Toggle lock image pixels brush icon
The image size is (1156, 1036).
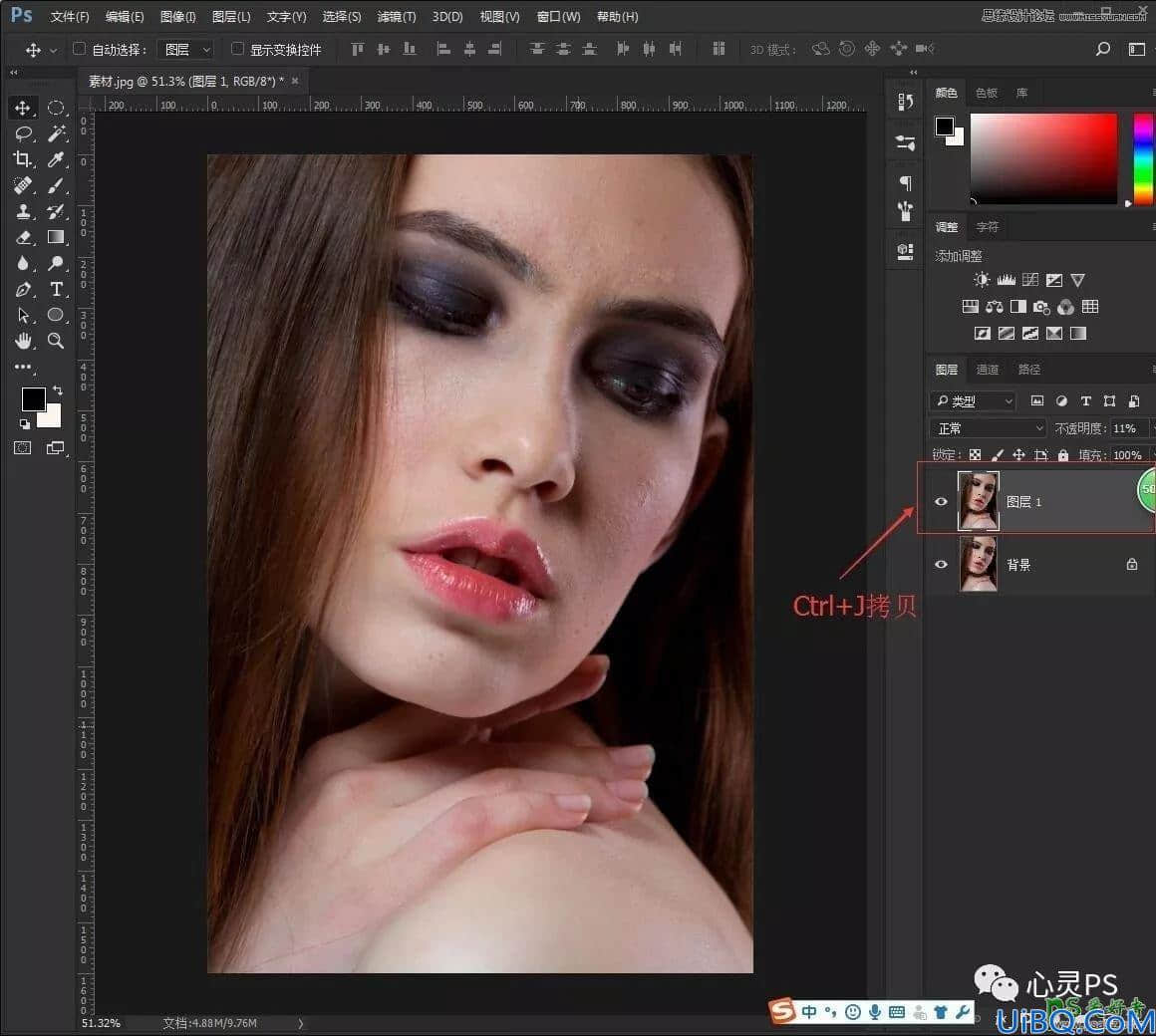click(997, 455)
